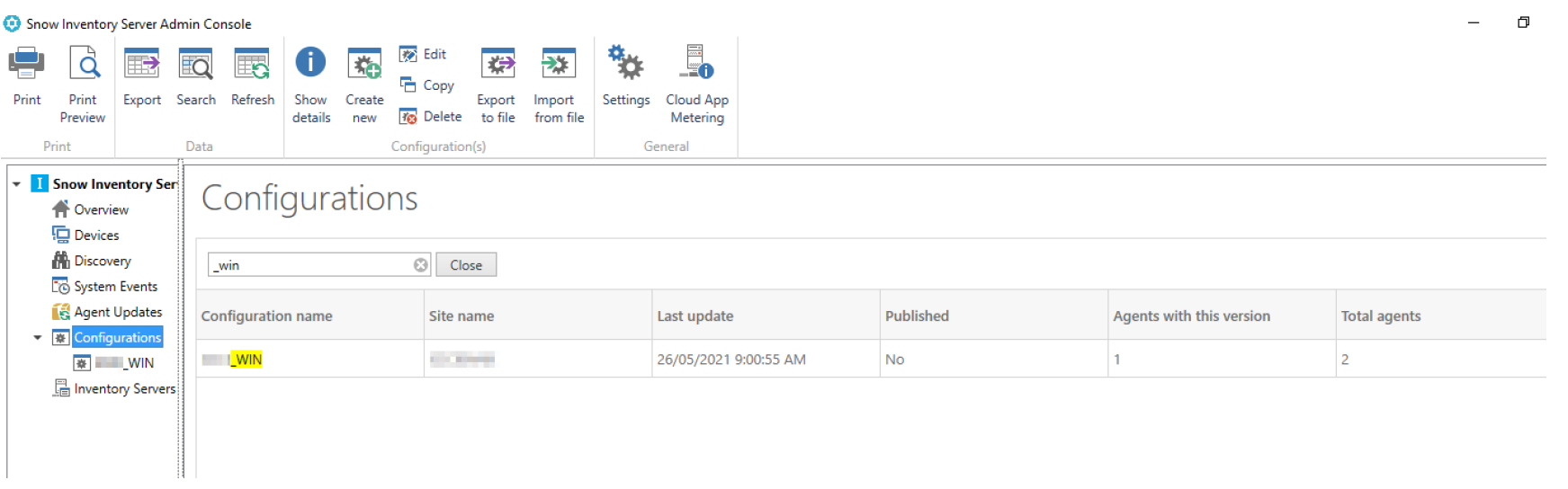Viewport: 1568px width, 489px height.
Task: Sort by Agents with this version column
Action: click(x=1222, y=316)
